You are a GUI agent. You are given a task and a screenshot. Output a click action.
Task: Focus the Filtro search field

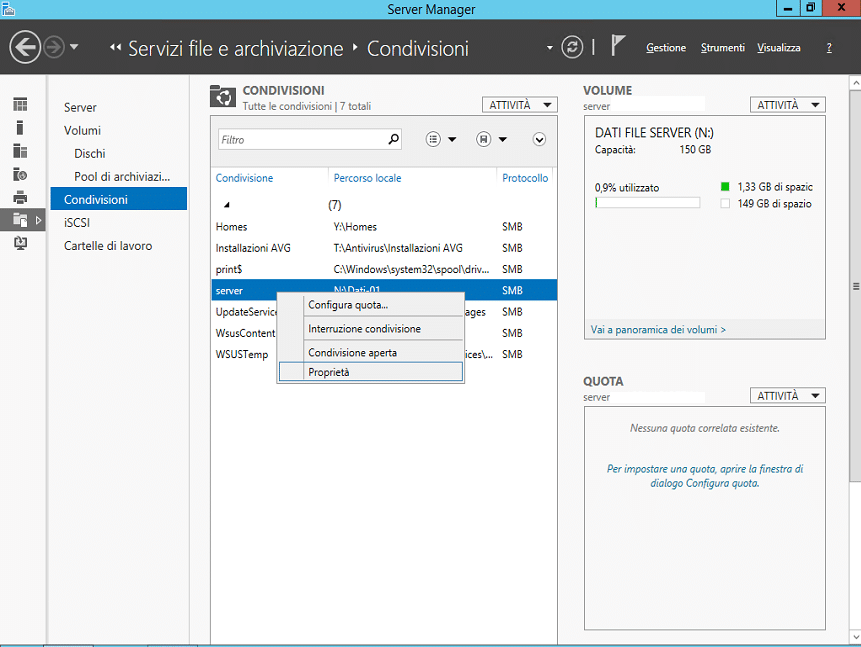(x=304, y=140)
